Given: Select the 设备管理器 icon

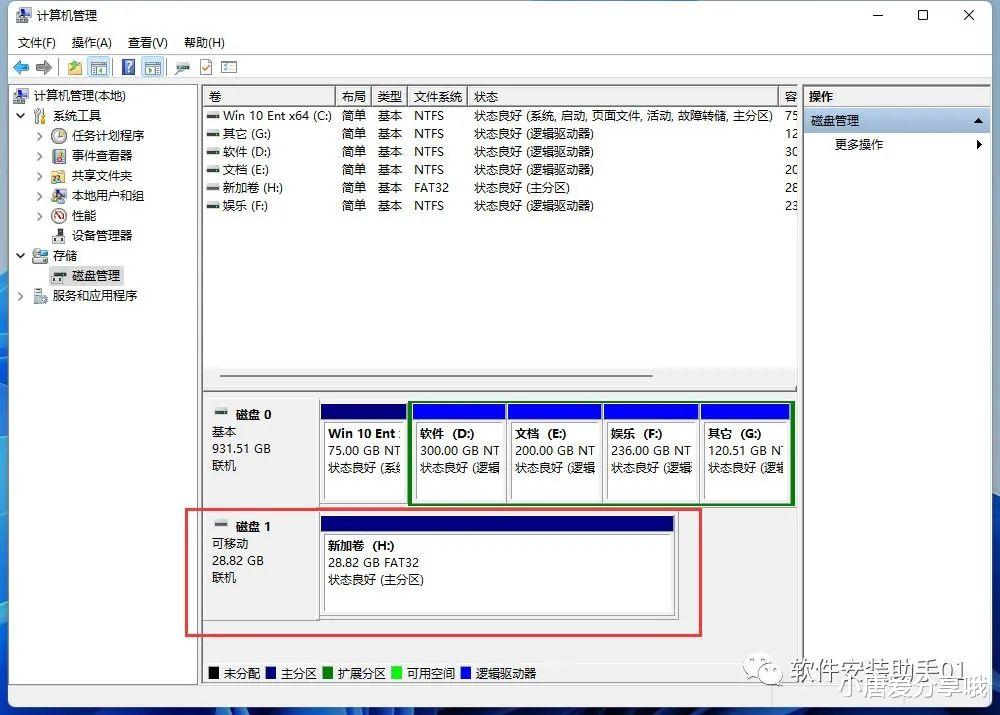Looking at the screenshot, I should coord(59,235).
